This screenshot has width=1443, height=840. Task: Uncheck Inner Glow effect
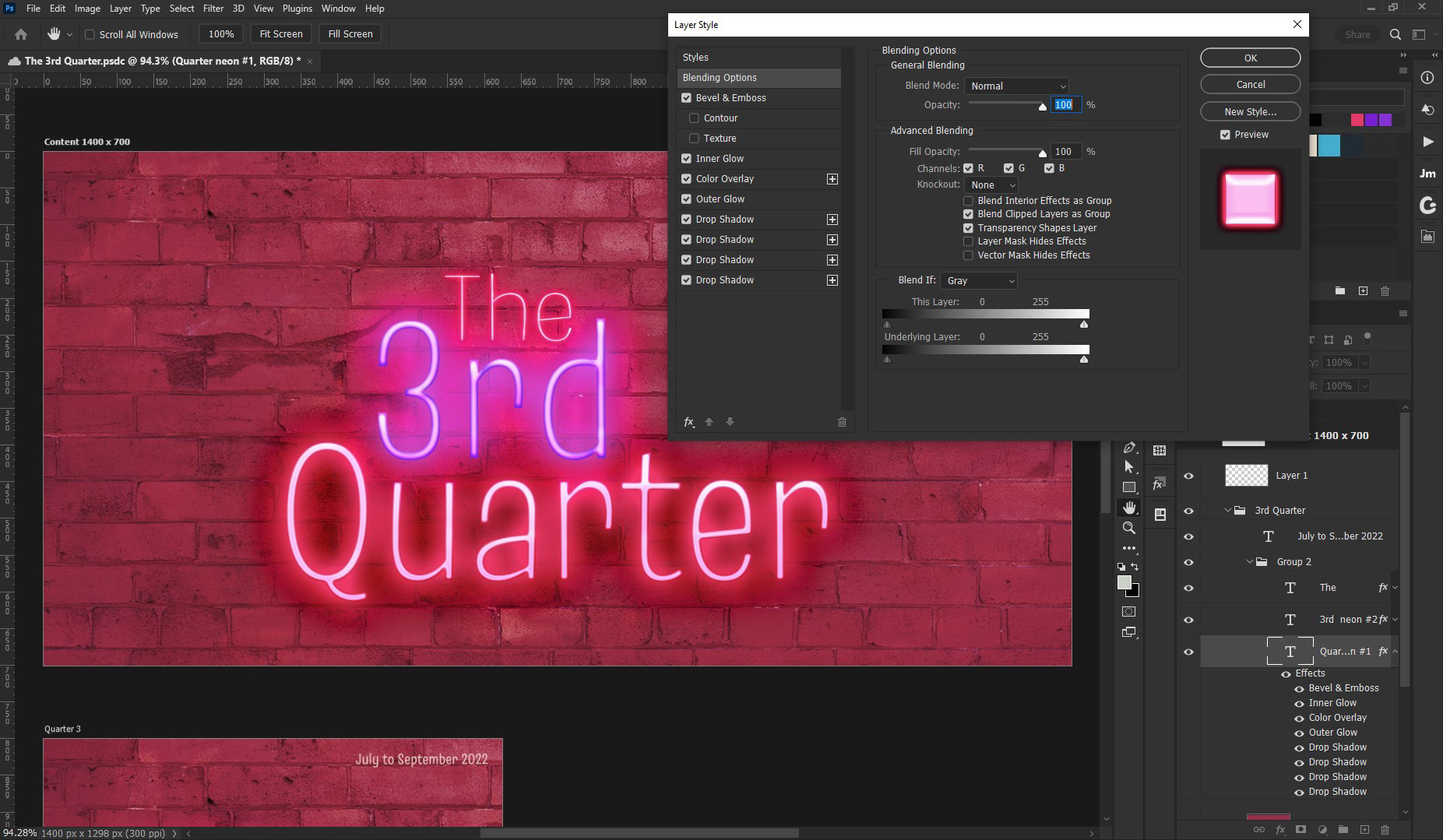click(x=686, y=159)
